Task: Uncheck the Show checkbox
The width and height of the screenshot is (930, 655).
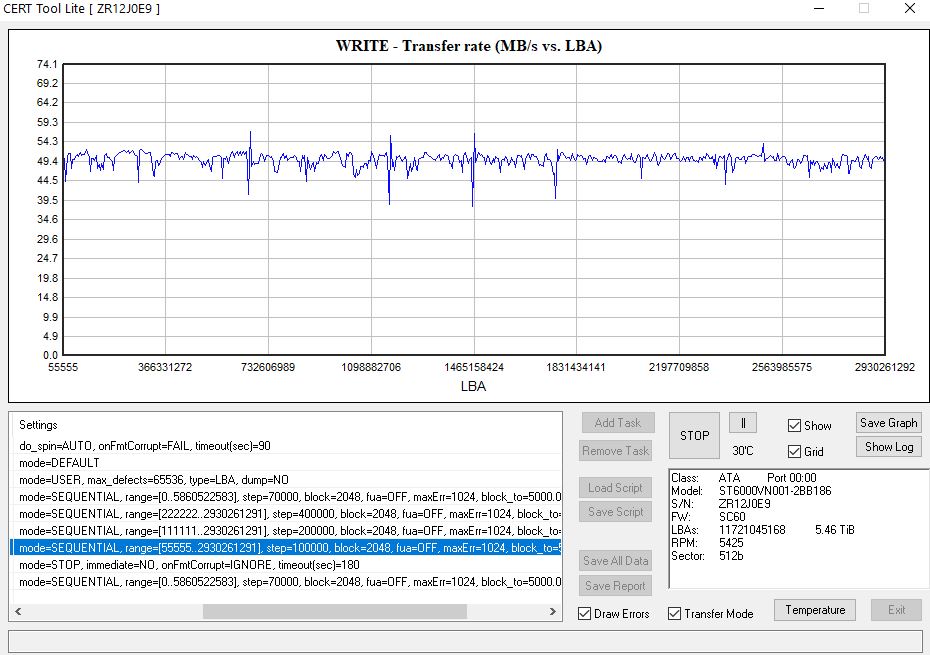Action: coord(794,426)
